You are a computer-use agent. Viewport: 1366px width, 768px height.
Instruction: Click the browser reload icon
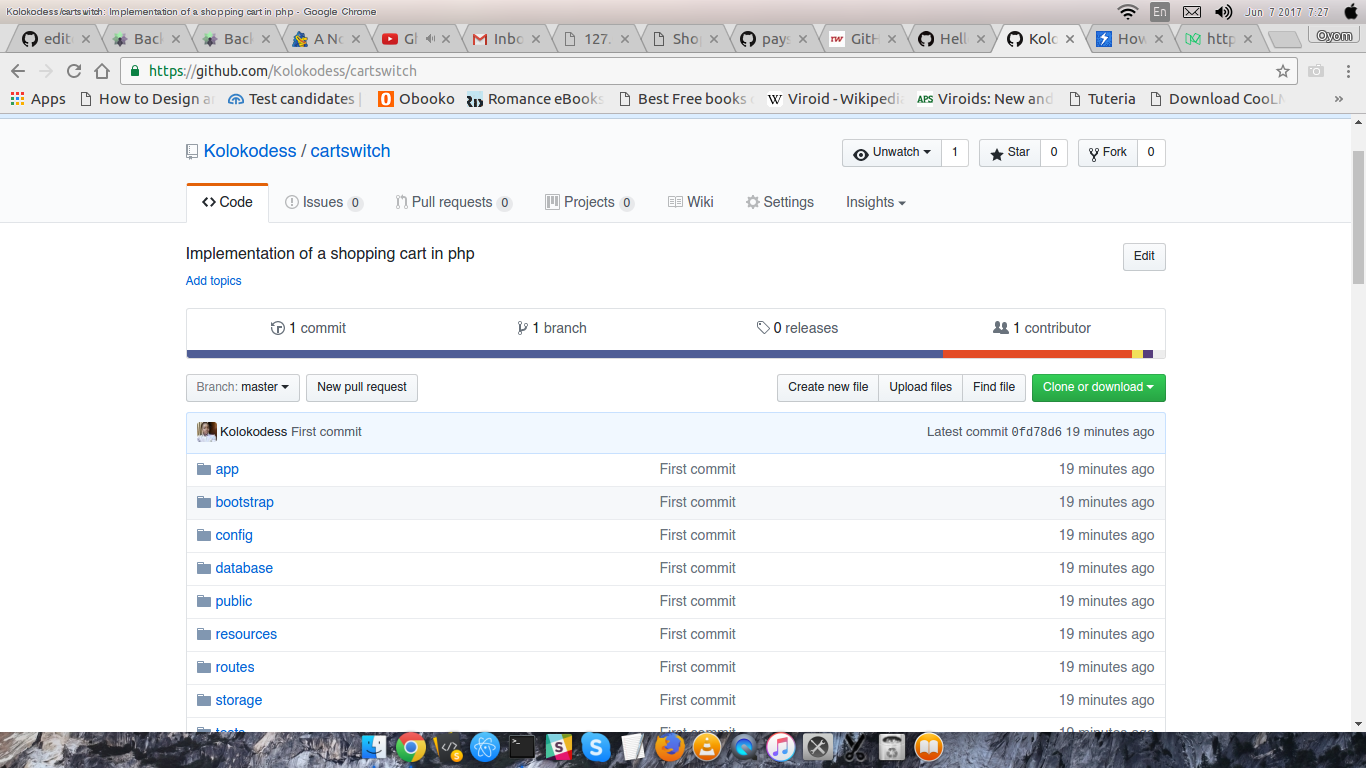point(73,71)
